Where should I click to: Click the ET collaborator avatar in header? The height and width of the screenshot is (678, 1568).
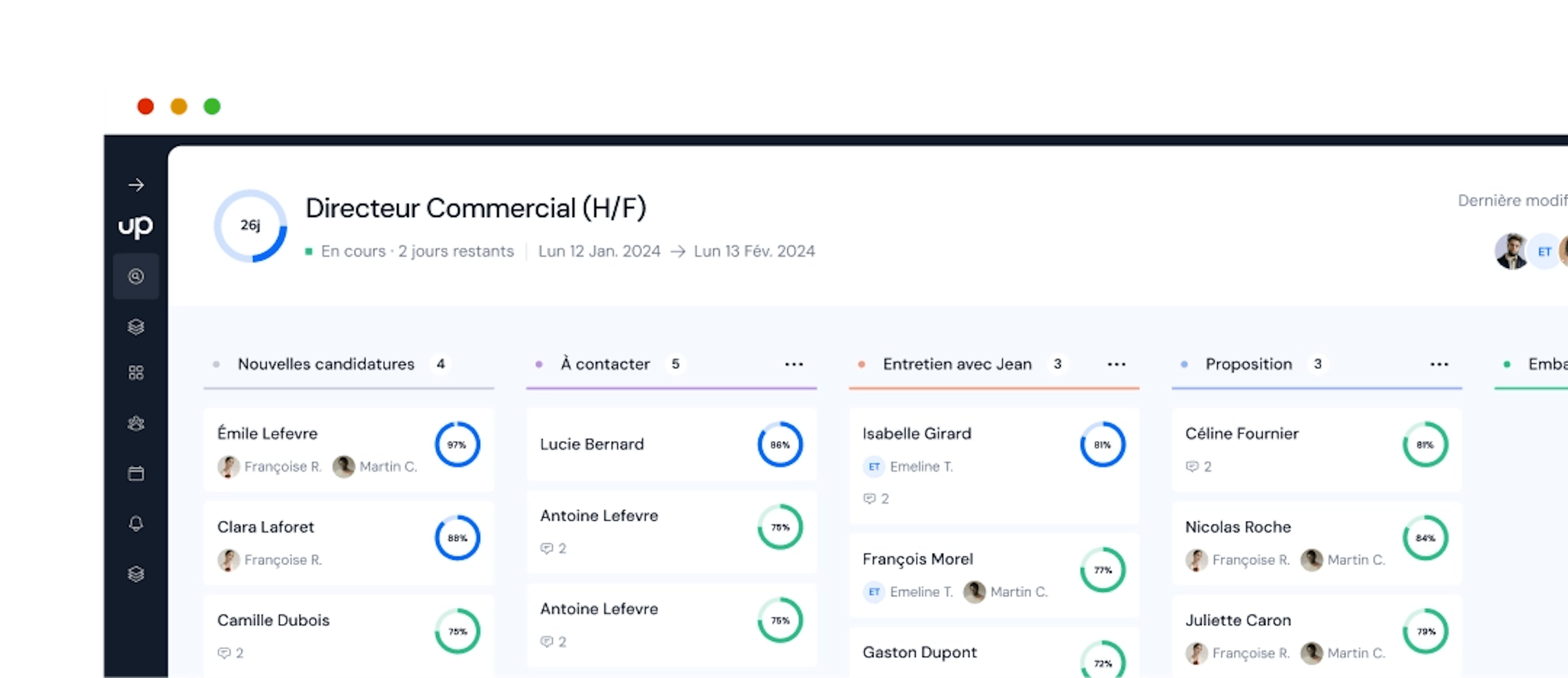click(1543, 251)
